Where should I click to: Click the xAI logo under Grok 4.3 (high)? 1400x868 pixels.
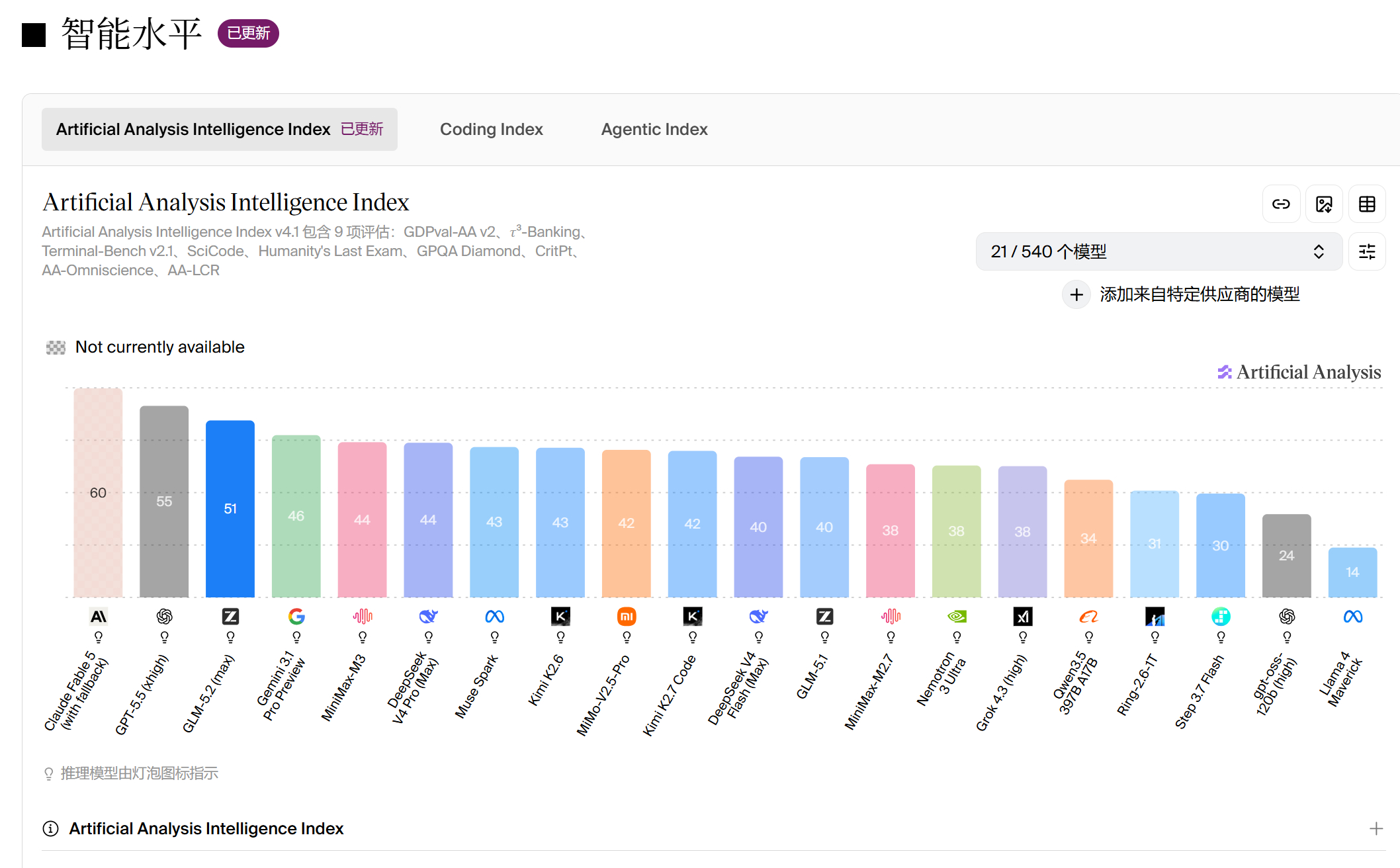click(1023, 617)
